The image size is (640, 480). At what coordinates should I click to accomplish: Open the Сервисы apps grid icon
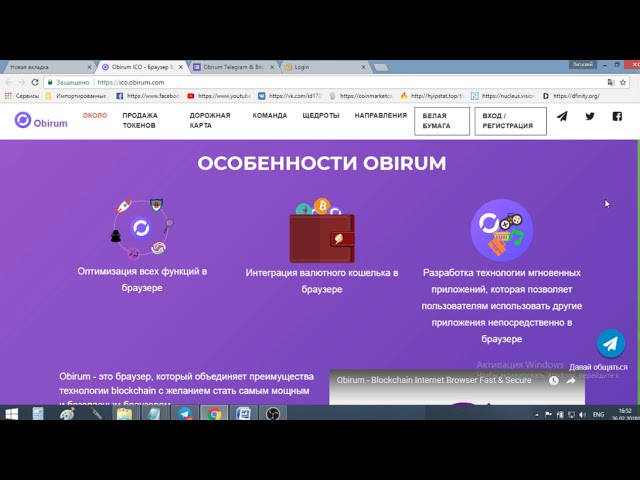8,96
